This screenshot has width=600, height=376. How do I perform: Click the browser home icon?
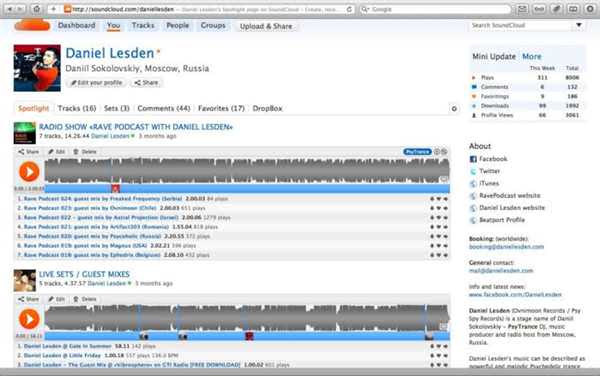pos(37,9)
